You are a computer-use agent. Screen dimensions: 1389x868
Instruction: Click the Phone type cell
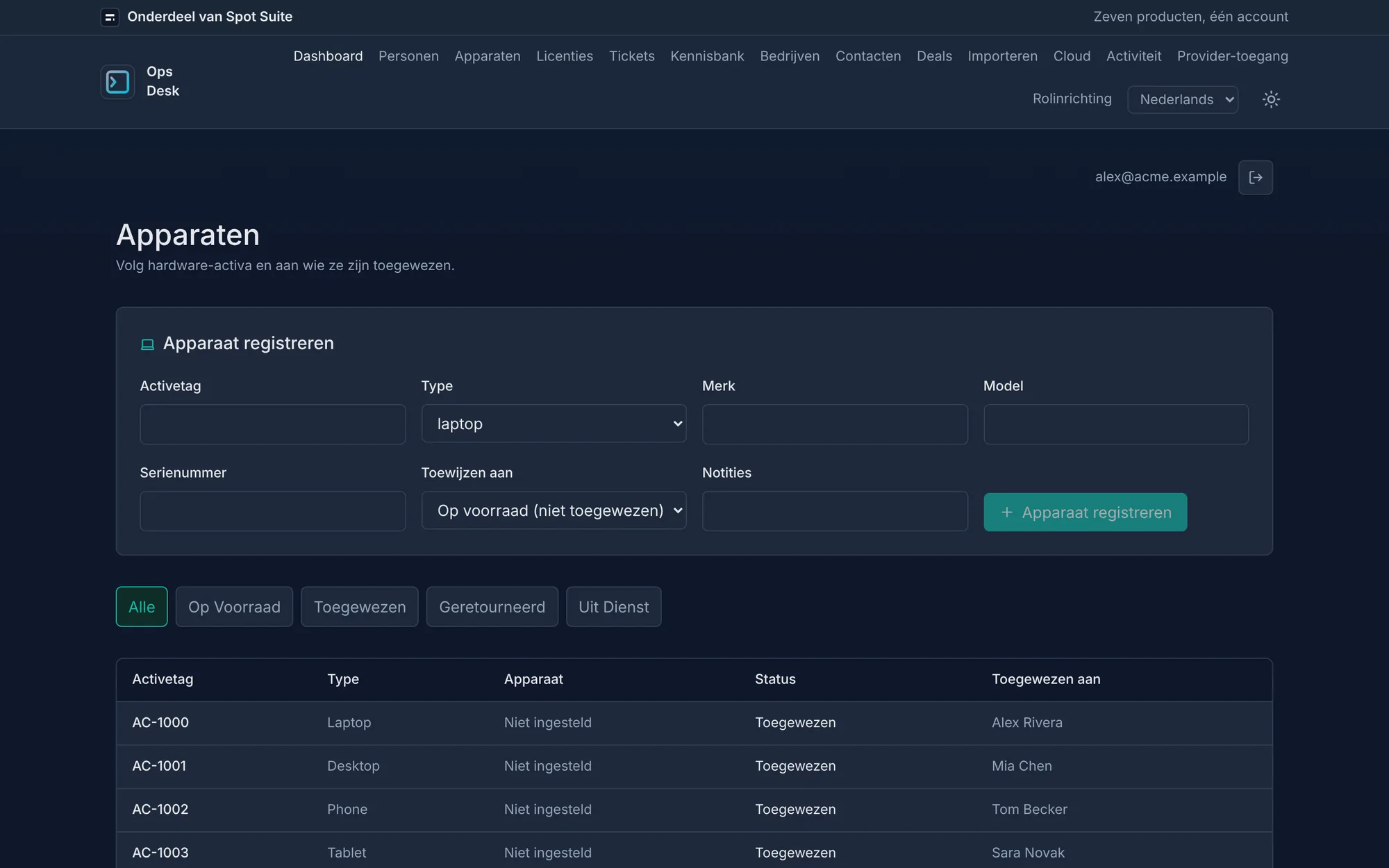pos(347,810)
